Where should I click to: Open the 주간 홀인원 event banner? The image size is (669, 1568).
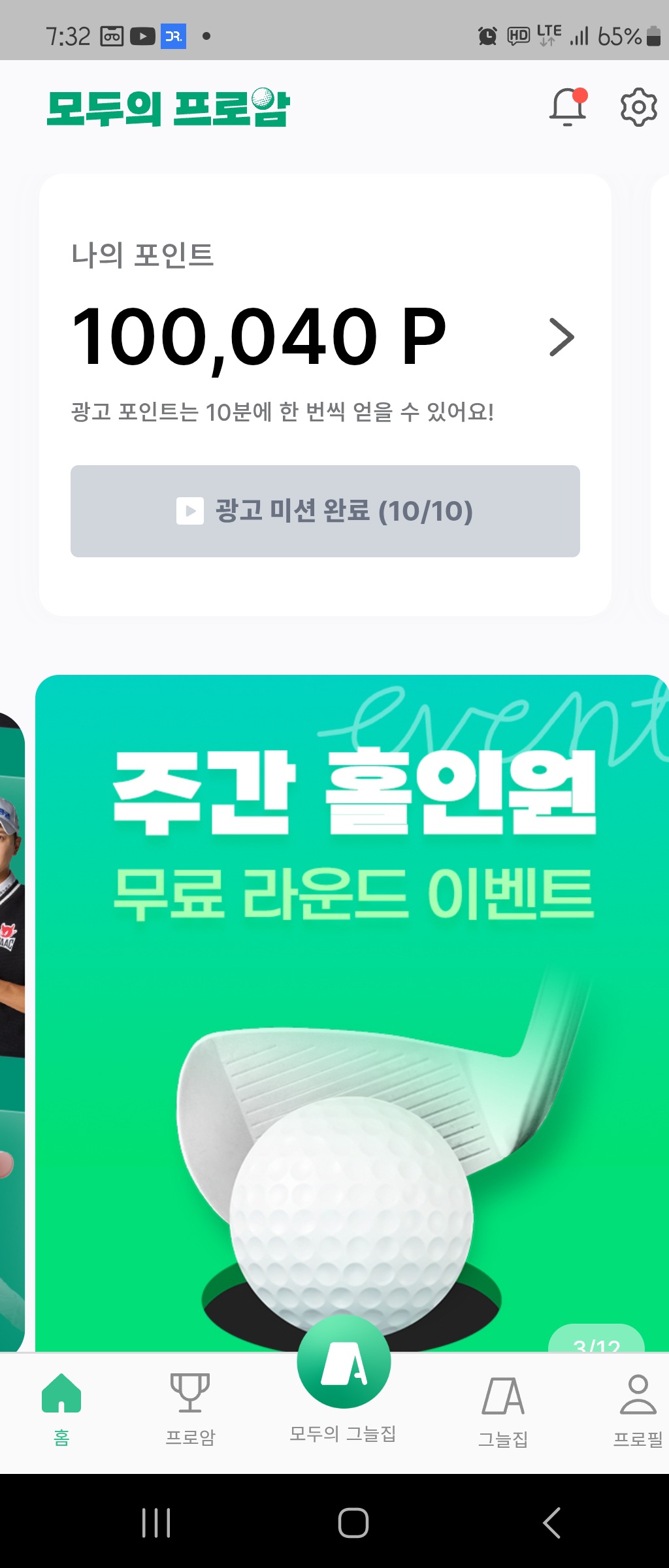pyautogui.click(x=352, y=1013)
